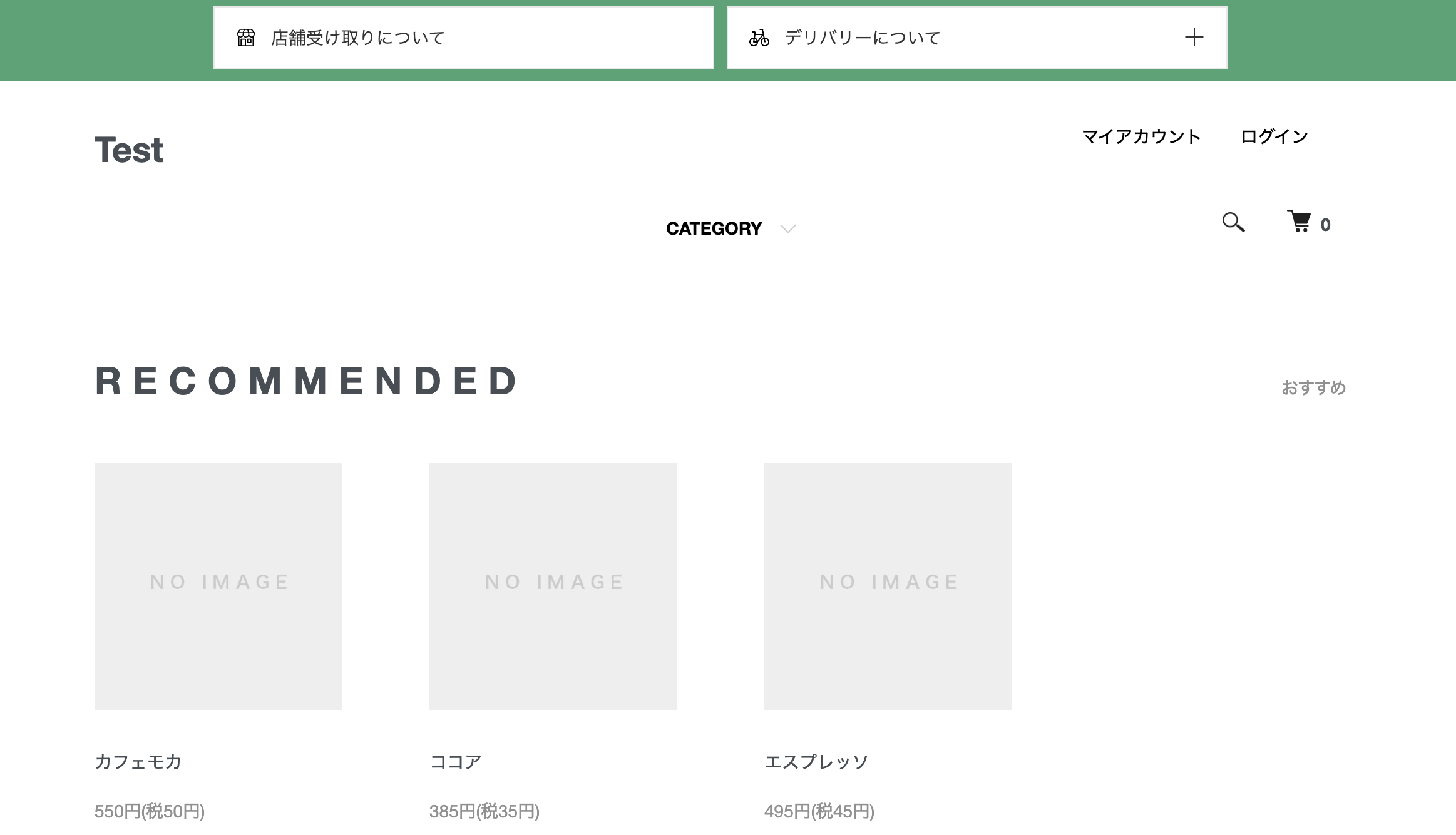
Task: Click the magnifying glass search icon
Action: (x=1233, y=222)
